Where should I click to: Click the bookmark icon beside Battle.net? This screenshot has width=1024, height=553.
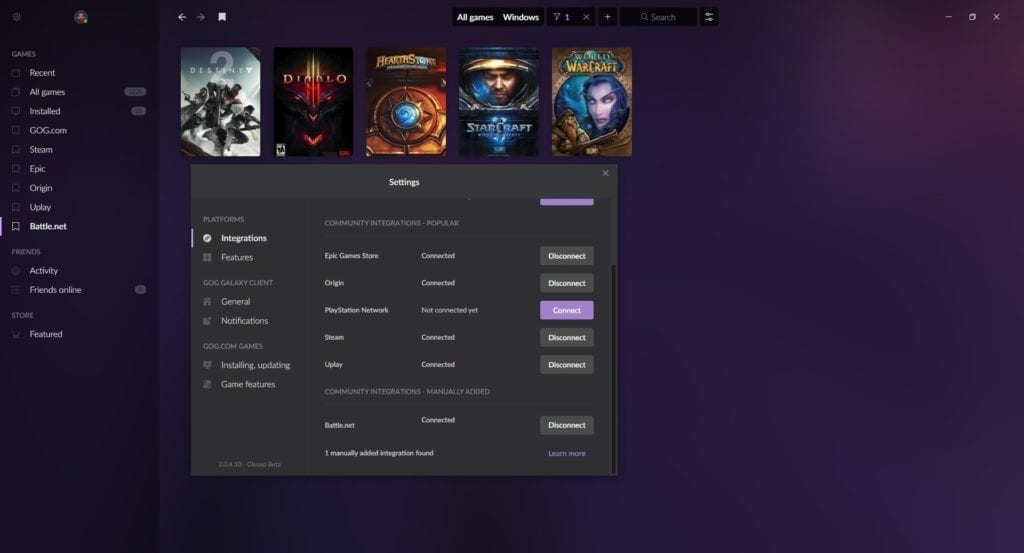point(16,227)
